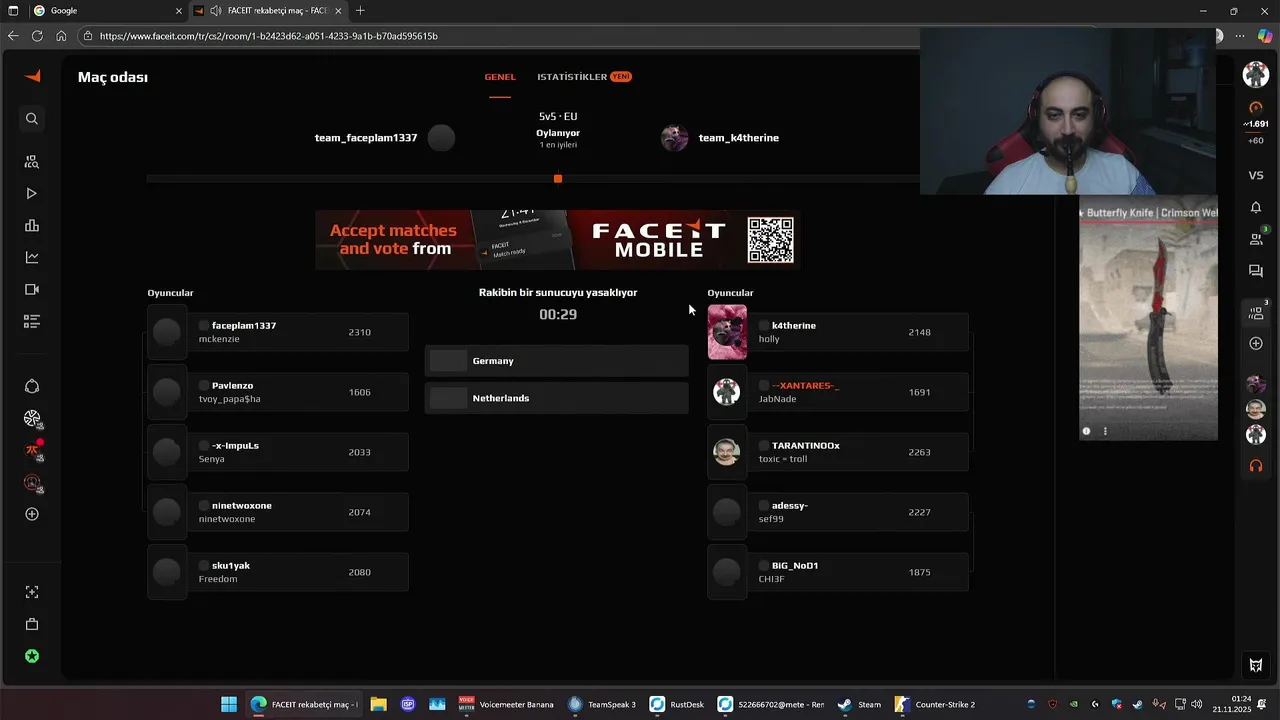Viewport: 1280px width, 720px height.
Task: Open team_k4therine team header
Action: (720, 138)
